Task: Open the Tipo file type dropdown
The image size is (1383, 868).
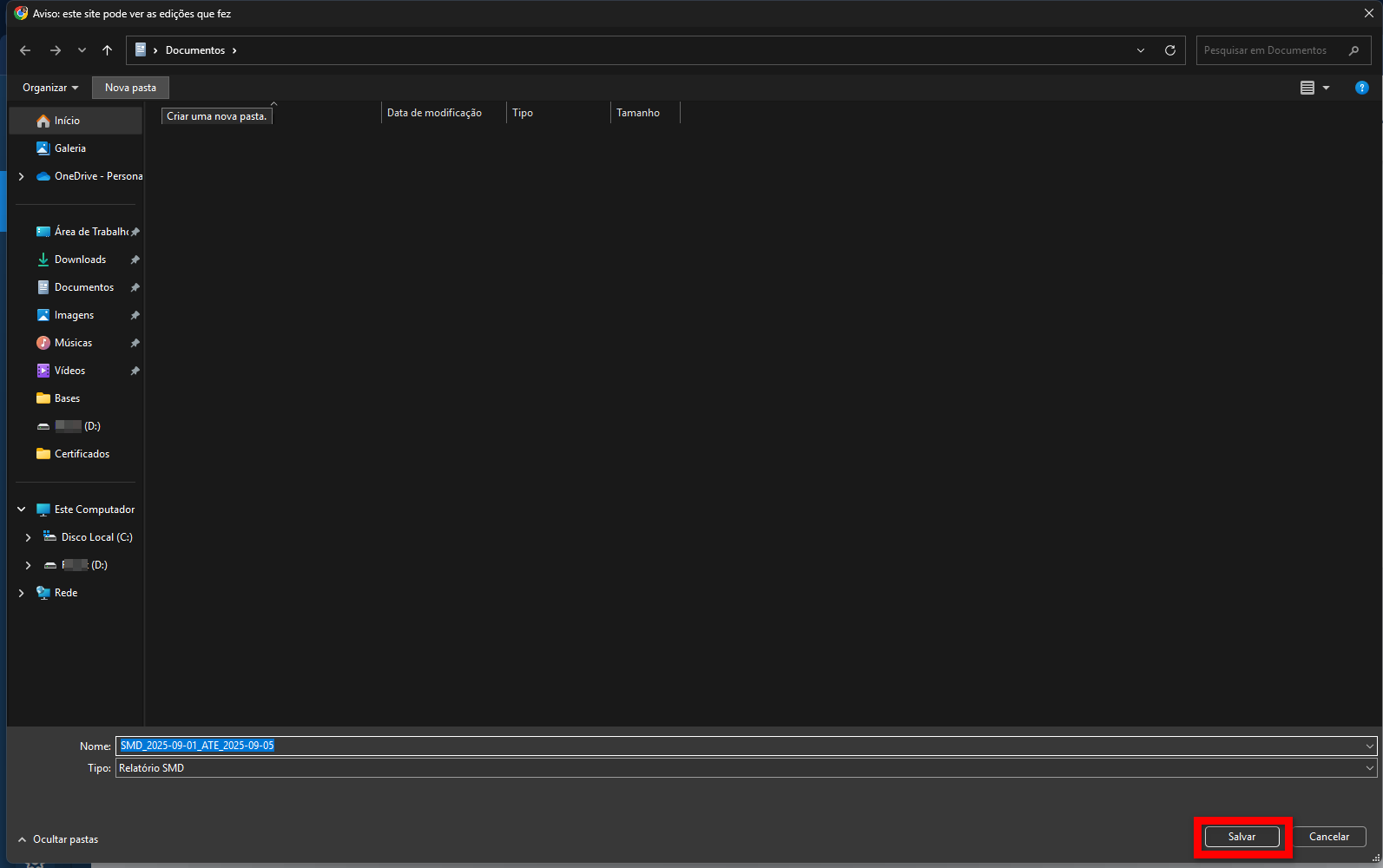Action: click(x=1369, y=768)
